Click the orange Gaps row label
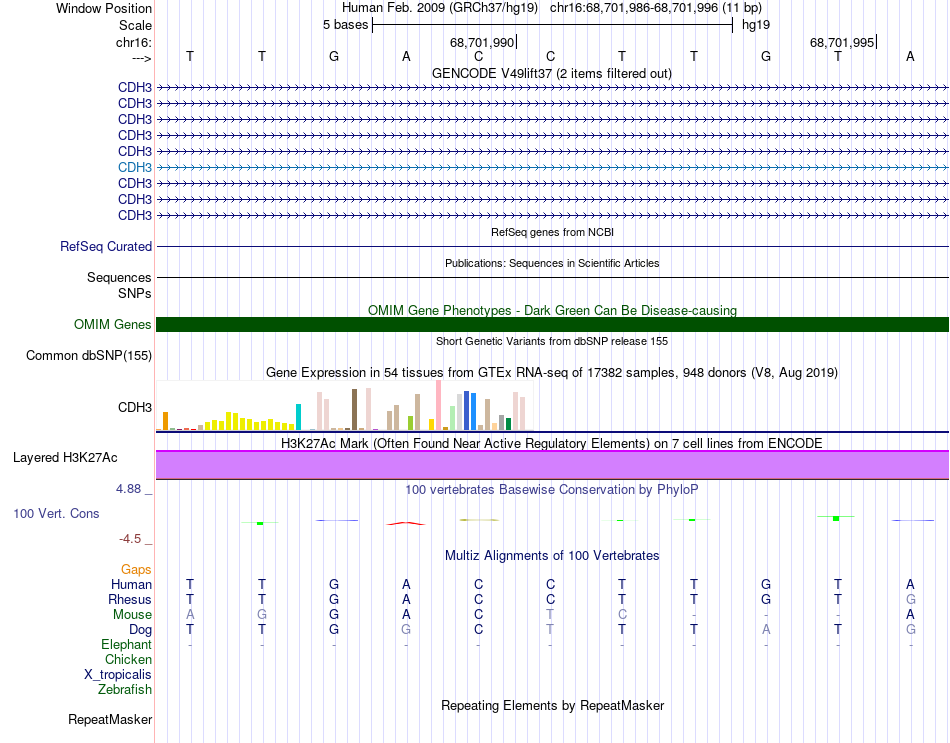This screenshot has width=950, height=743. click(136, 570)
